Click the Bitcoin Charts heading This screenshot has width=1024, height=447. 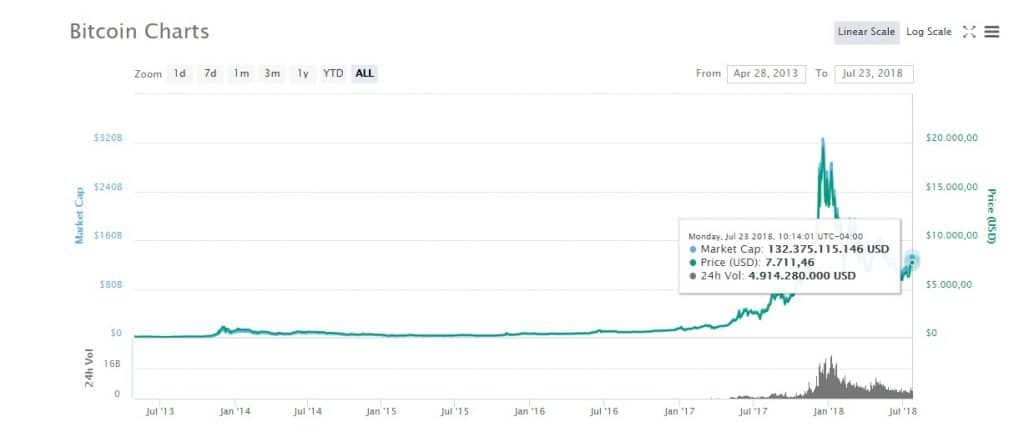139,31
